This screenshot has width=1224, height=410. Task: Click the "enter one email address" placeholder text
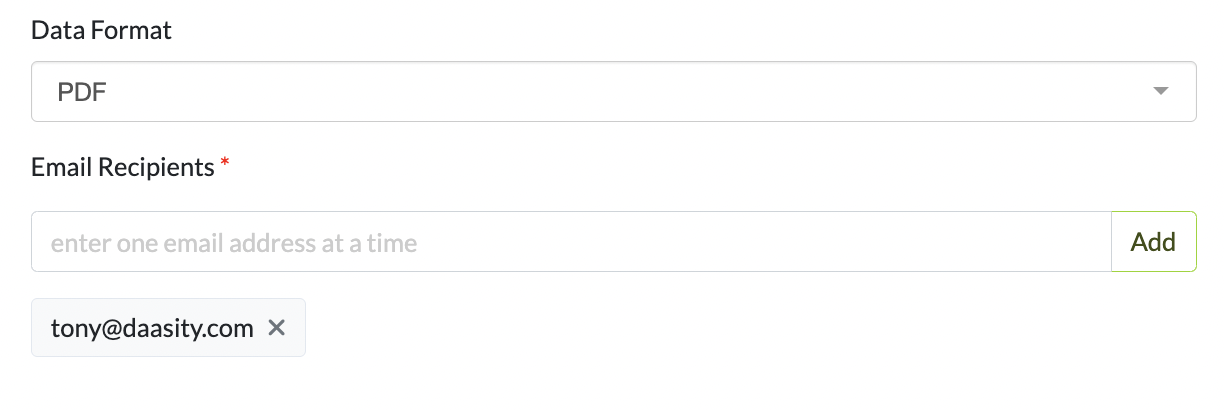[234, 242]
